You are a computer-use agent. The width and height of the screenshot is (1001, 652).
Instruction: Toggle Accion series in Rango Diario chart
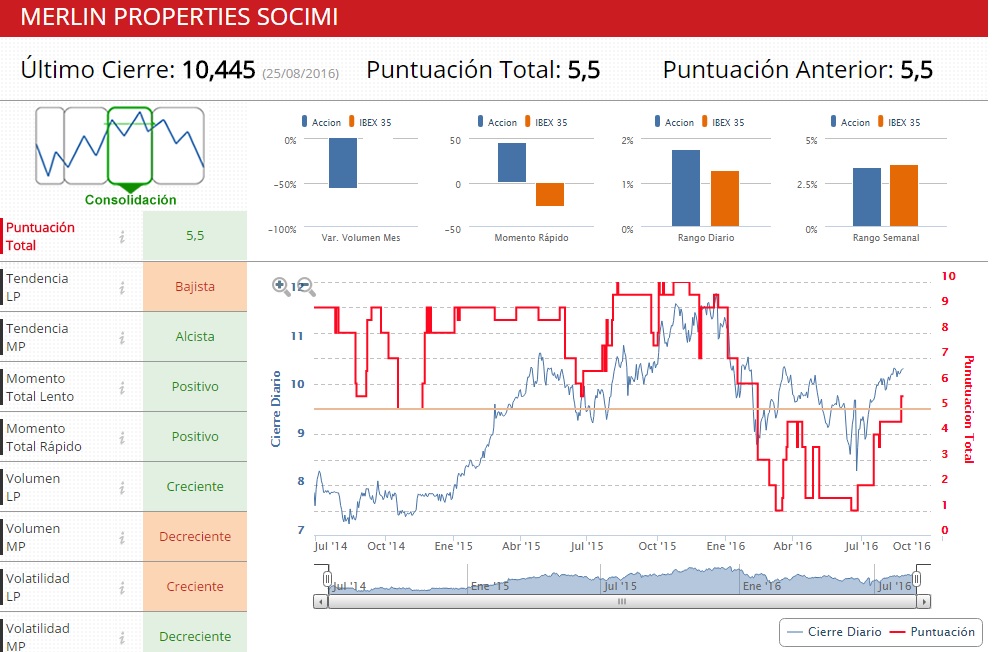674,122
